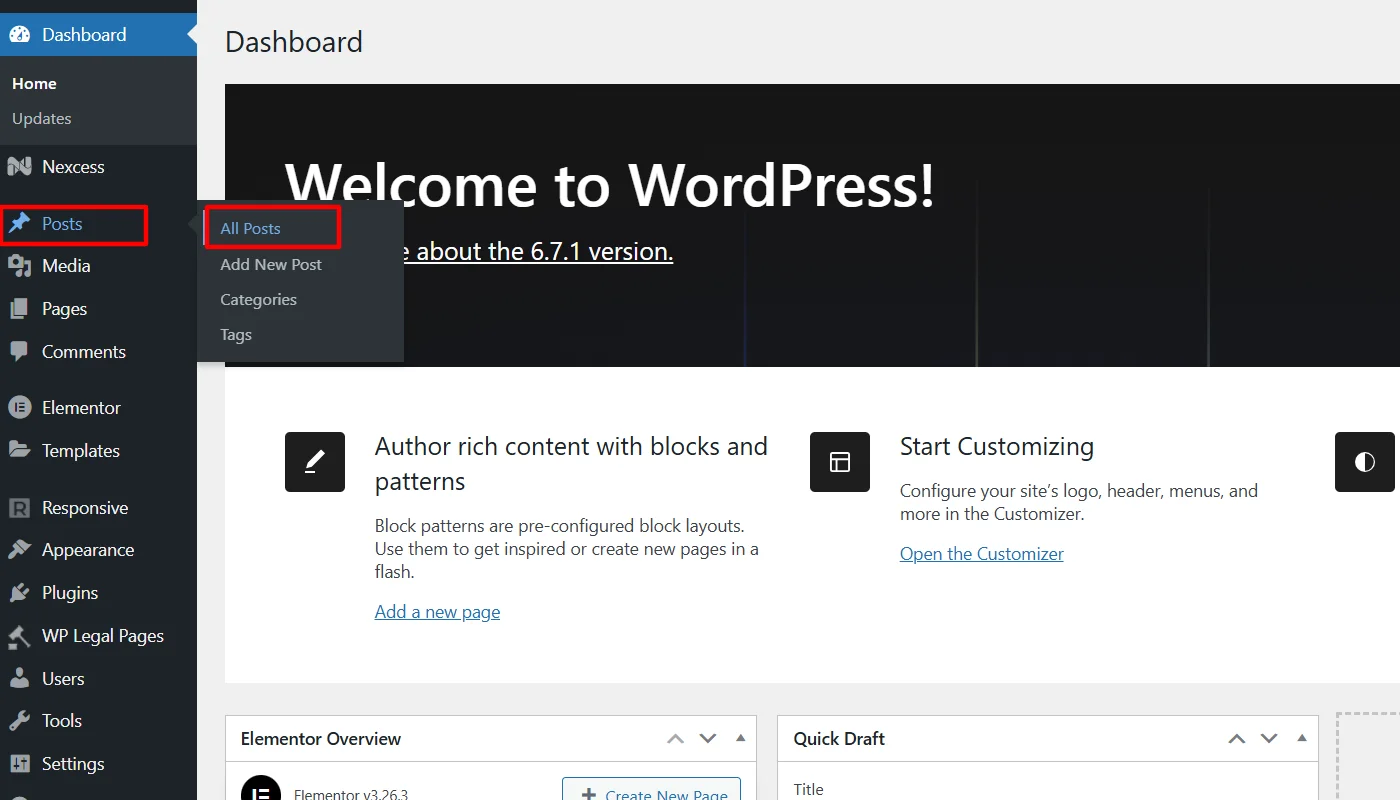Click the Elementor Overview heading

pos(321,739)
